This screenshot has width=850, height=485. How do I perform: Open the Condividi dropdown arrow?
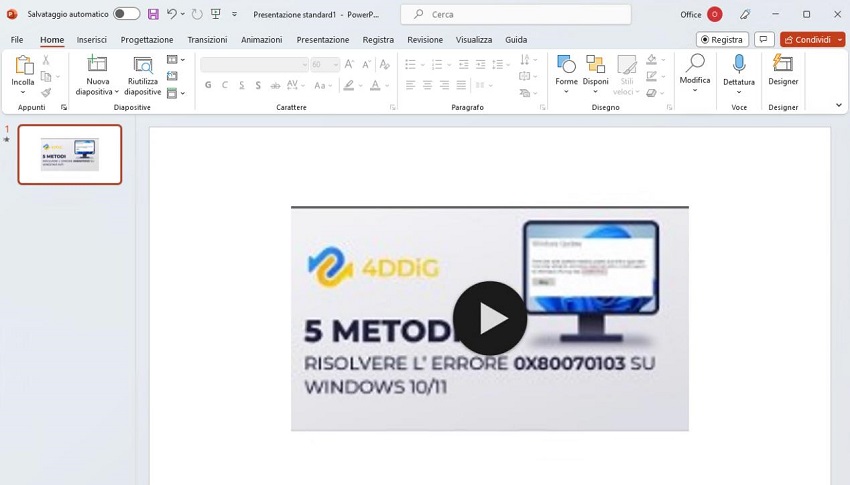coord(840,40)
